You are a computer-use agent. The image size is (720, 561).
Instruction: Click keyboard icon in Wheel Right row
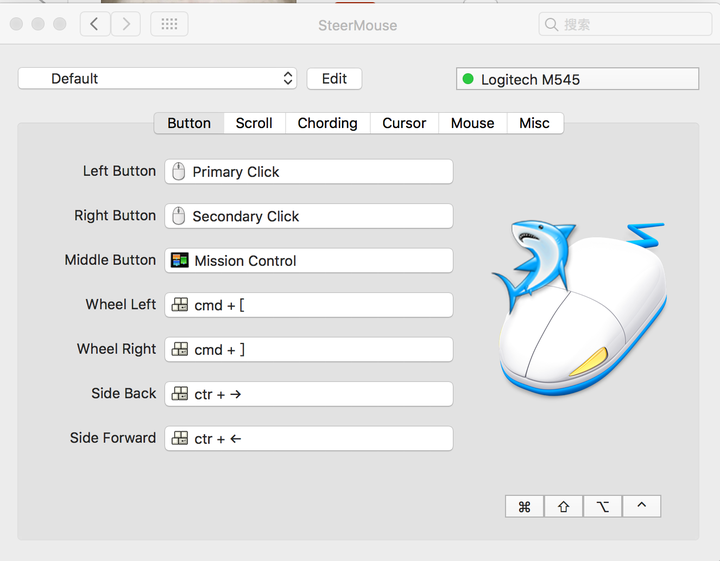180,349
